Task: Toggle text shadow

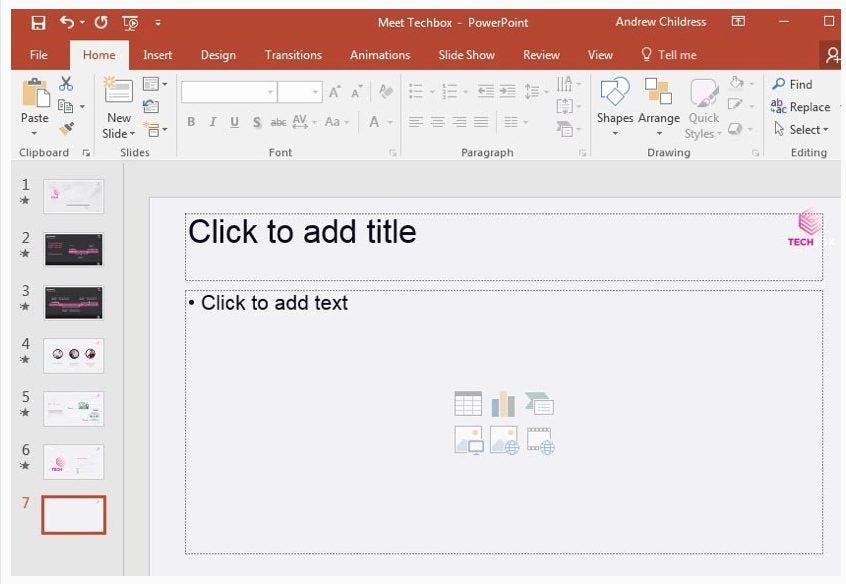Action: 257,123
